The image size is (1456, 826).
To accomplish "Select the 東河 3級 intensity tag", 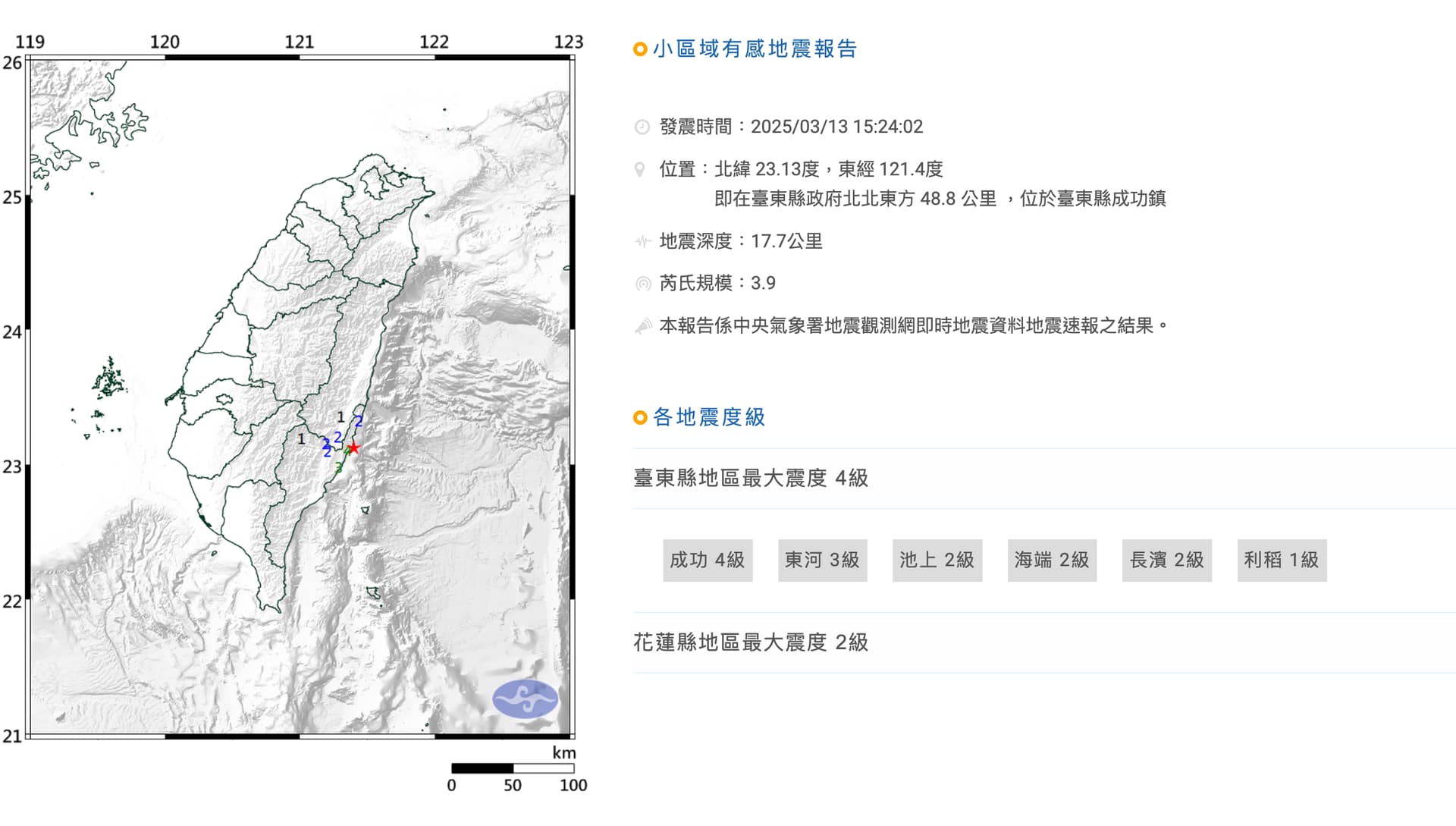I will click(822, 561).
